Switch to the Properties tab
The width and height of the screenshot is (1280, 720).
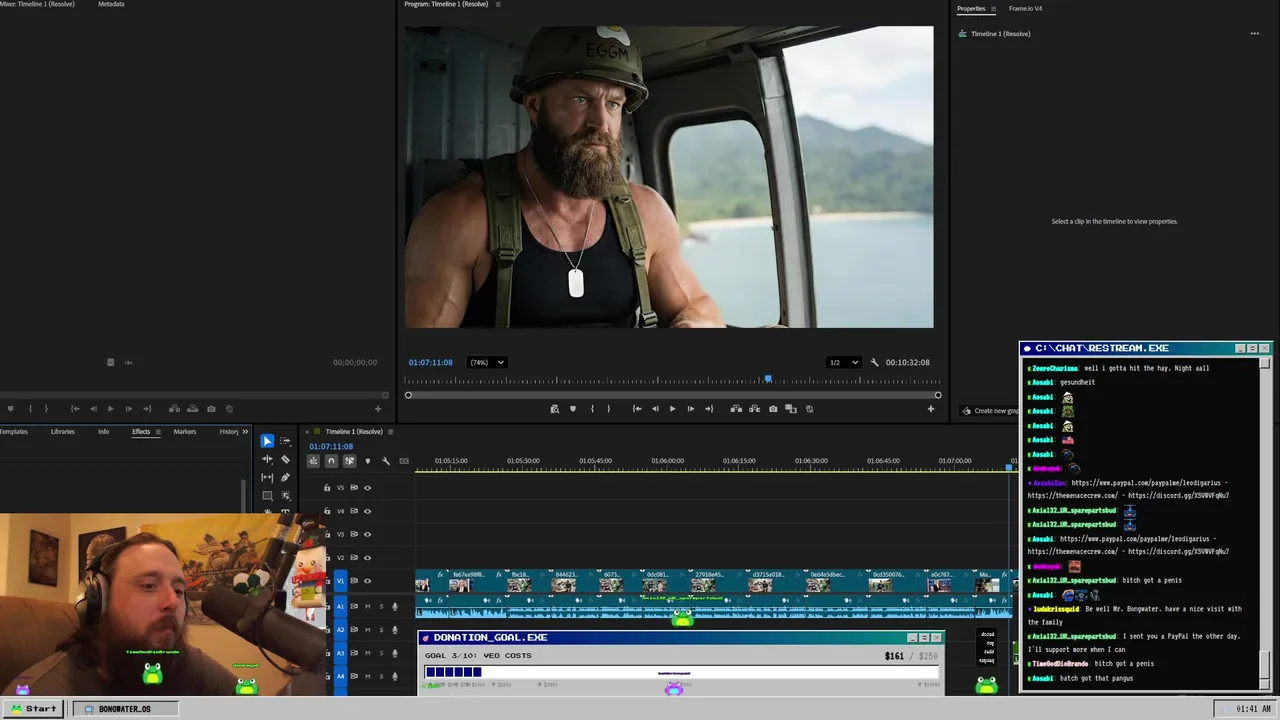(971, 8)
